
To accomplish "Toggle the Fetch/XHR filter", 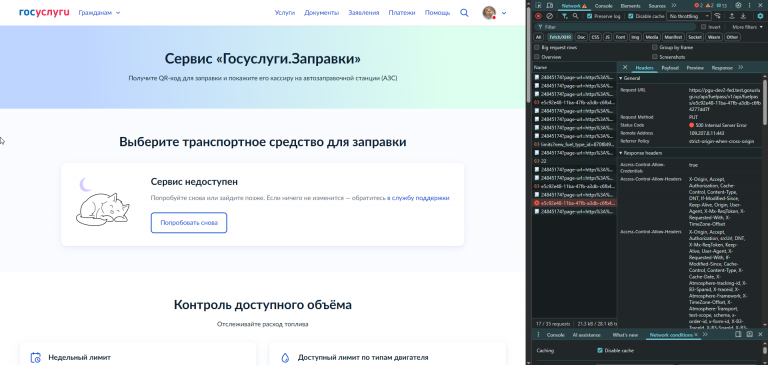I will point(560,37).
